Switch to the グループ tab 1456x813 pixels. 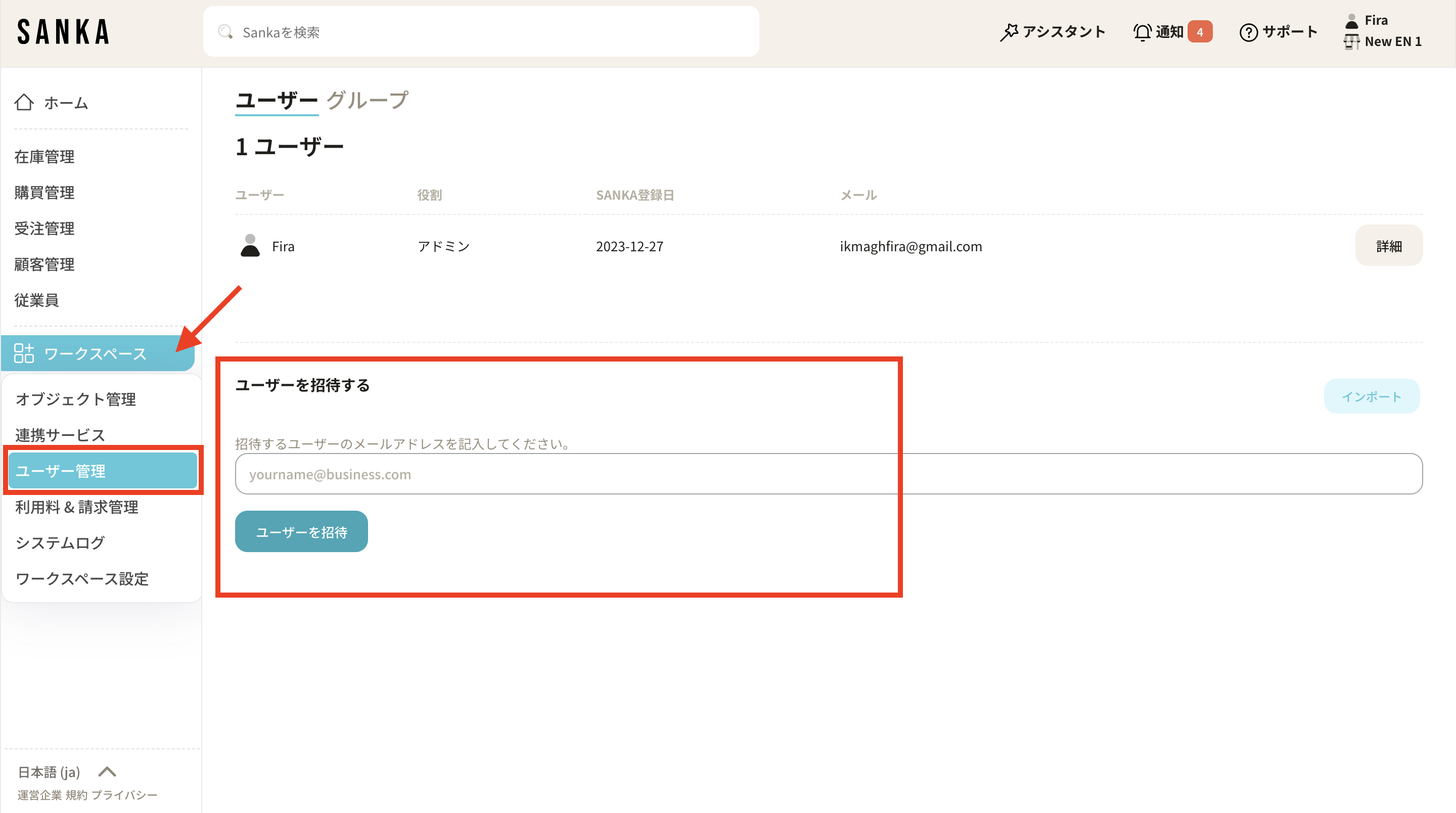tap(368, 100)
